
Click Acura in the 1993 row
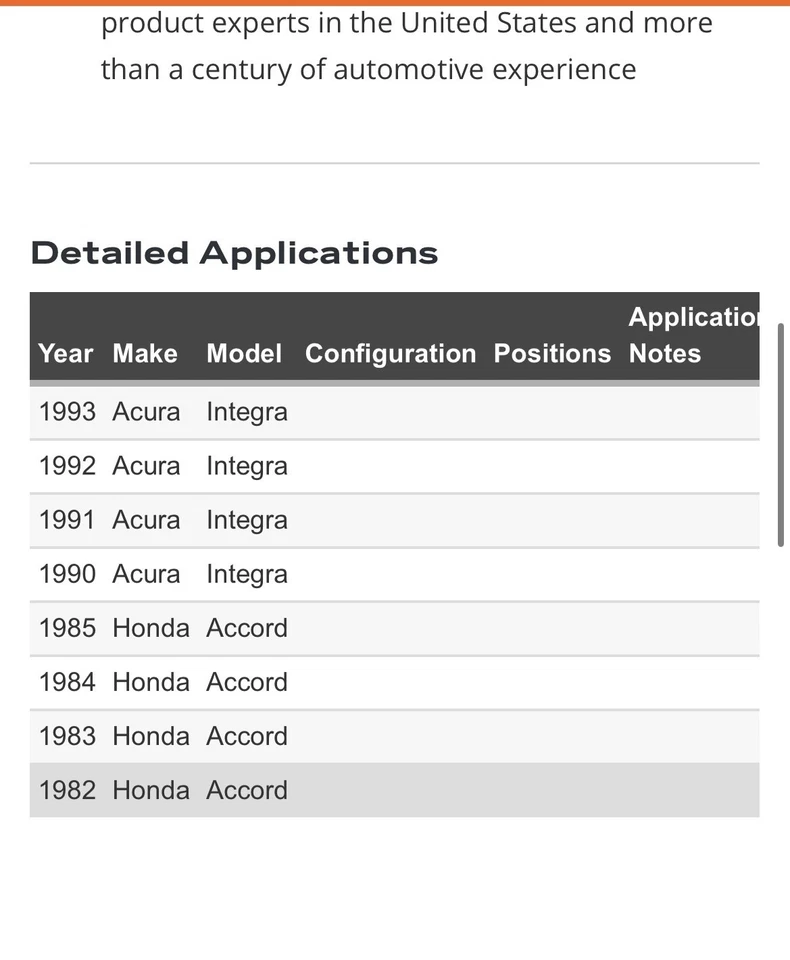(146, 412)
